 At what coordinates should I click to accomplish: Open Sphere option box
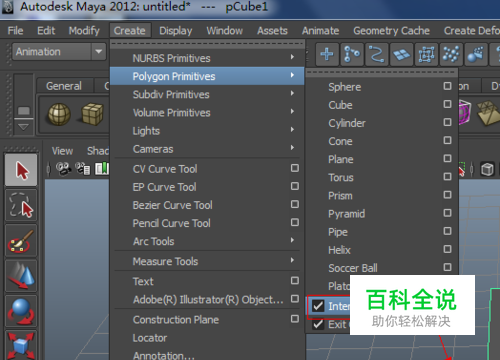(x=447, y=86)
